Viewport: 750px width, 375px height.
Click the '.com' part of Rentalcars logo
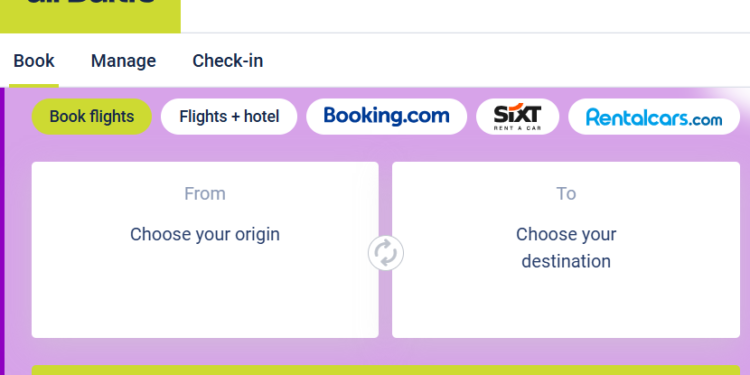[x=706, y=120]
